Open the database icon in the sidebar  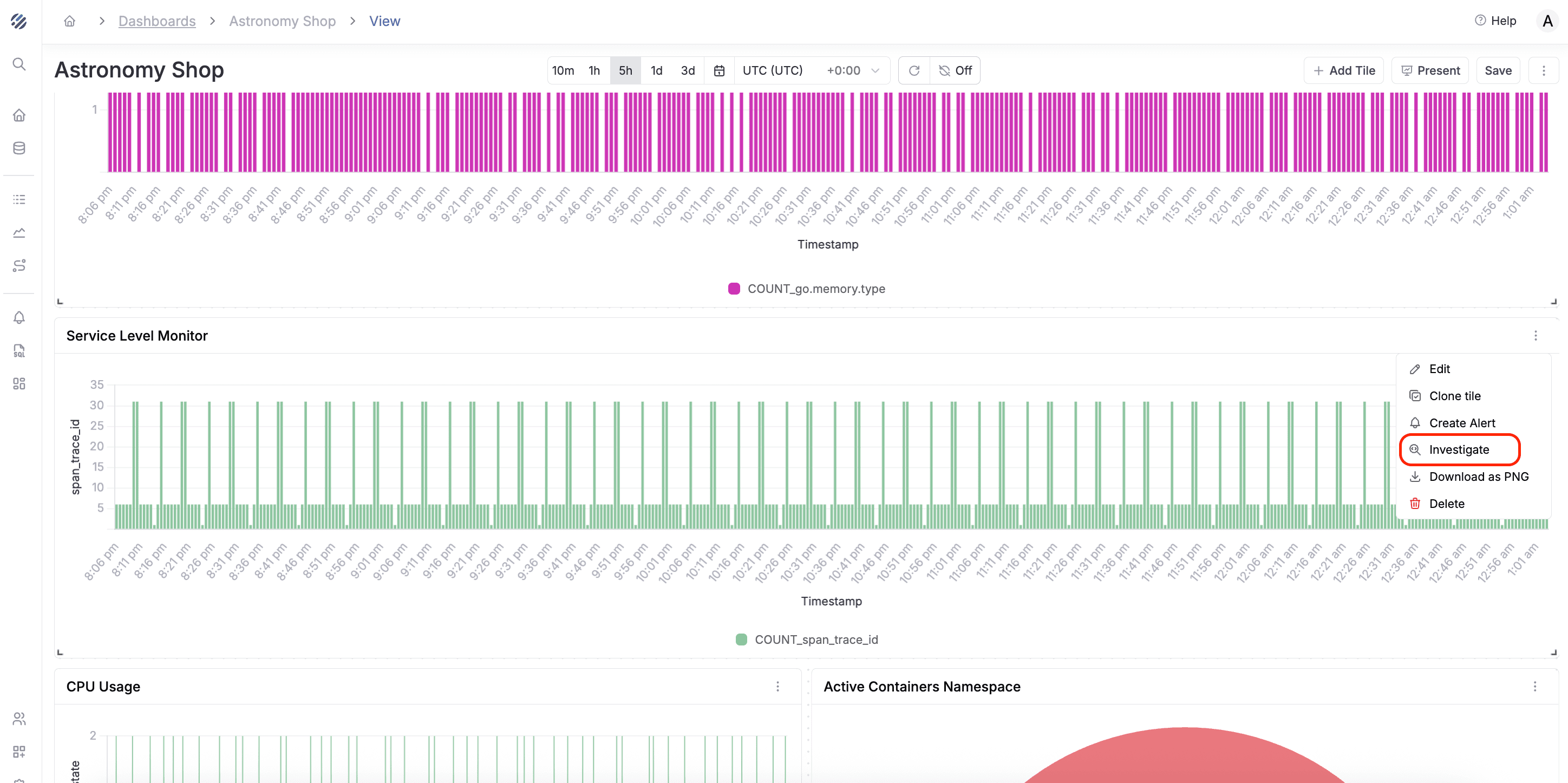pyautogui.click(x=19, y=148)
